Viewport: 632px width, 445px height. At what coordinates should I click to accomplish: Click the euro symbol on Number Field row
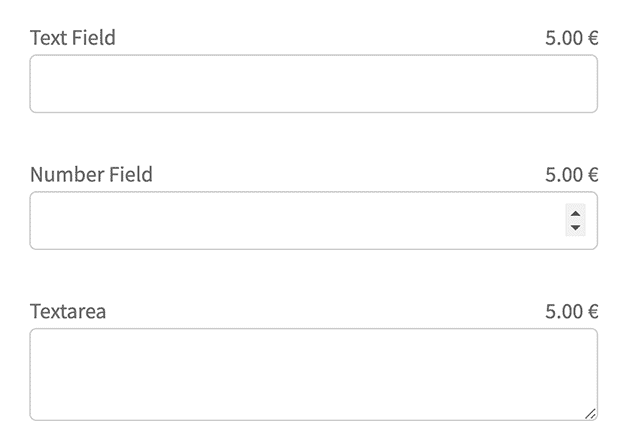(592, 175)
